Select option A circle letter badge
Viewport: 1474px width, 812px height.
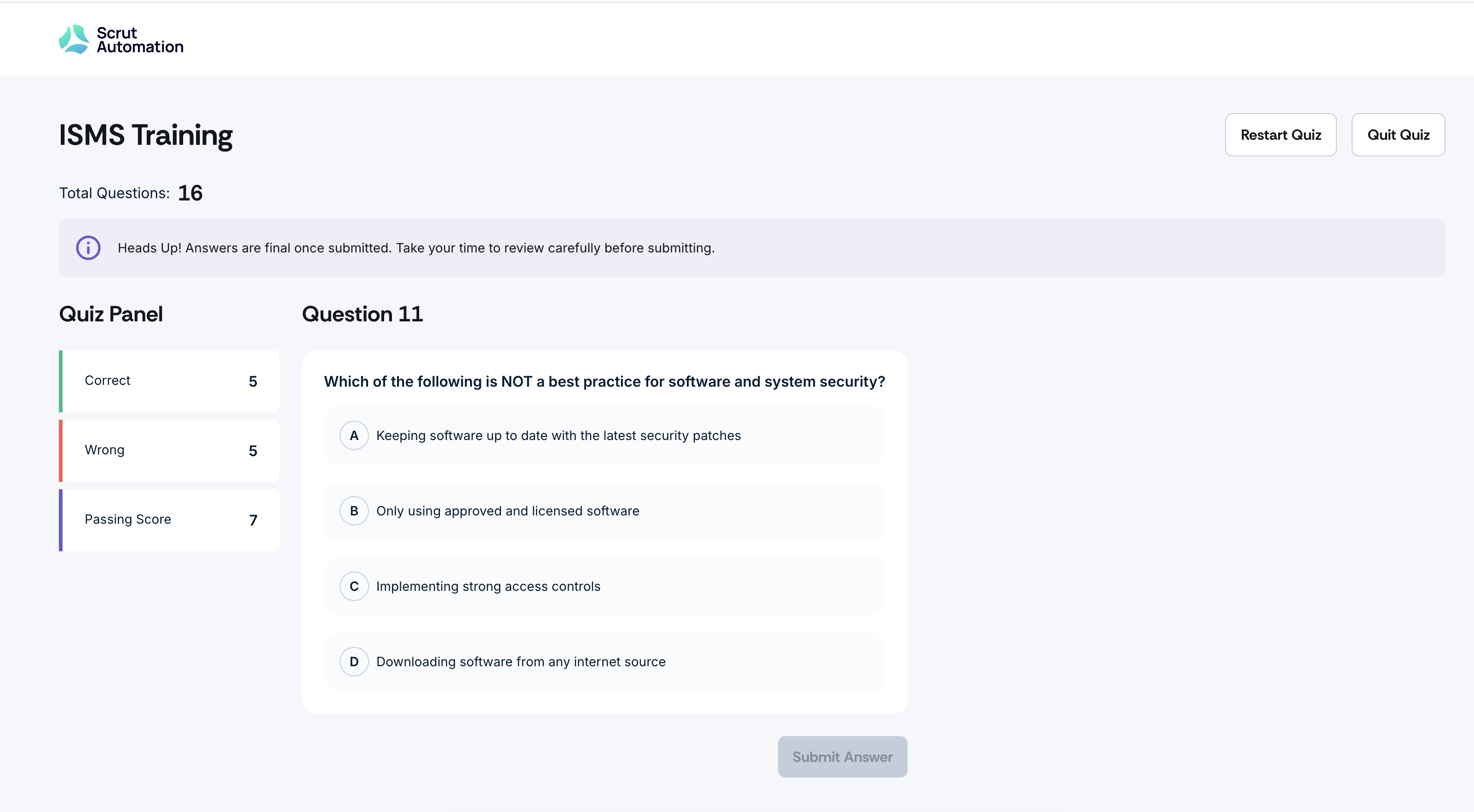point(354,436)
